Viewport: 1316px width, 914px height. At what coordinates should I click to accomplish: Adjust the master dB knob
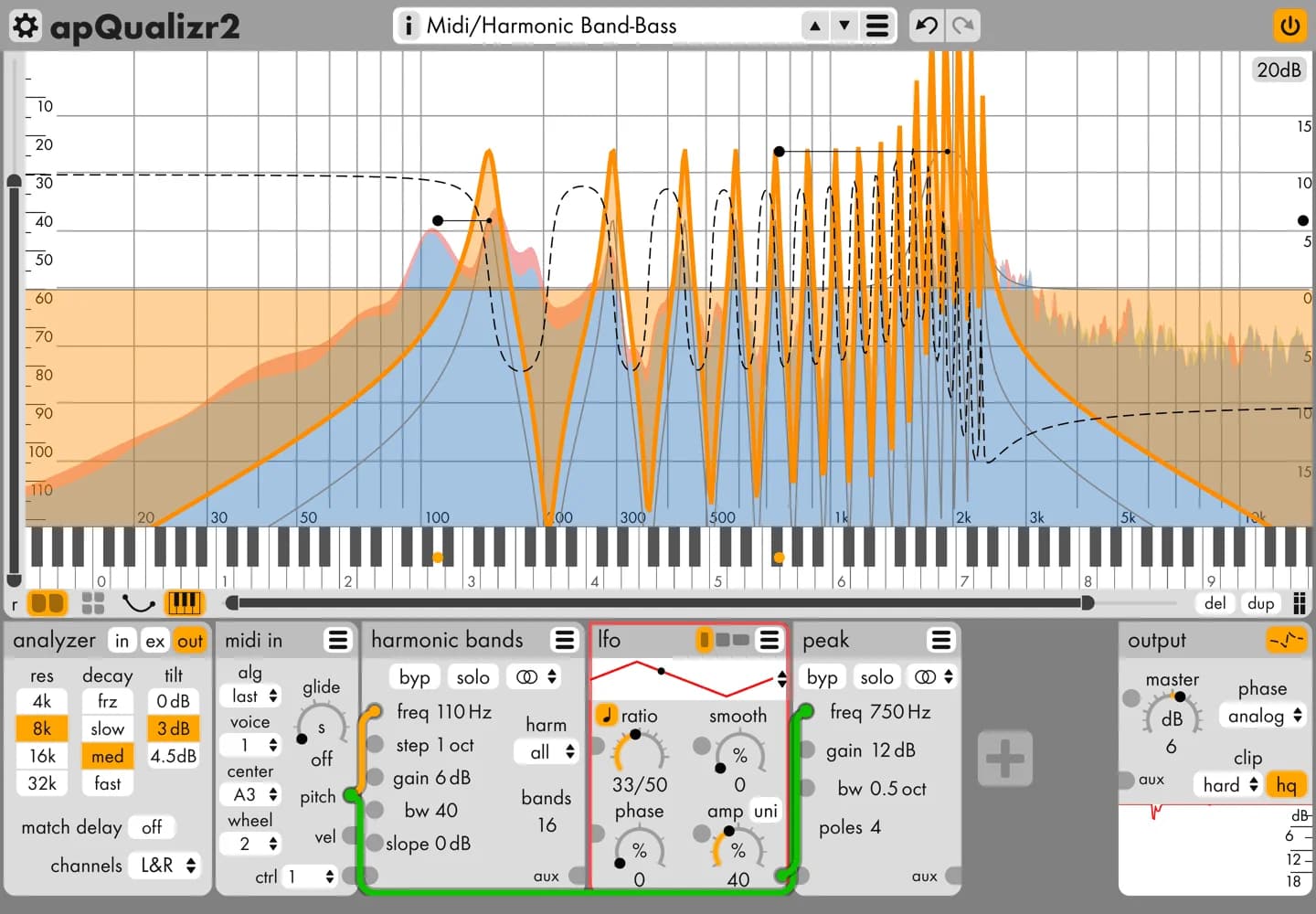click(1171, 716)
